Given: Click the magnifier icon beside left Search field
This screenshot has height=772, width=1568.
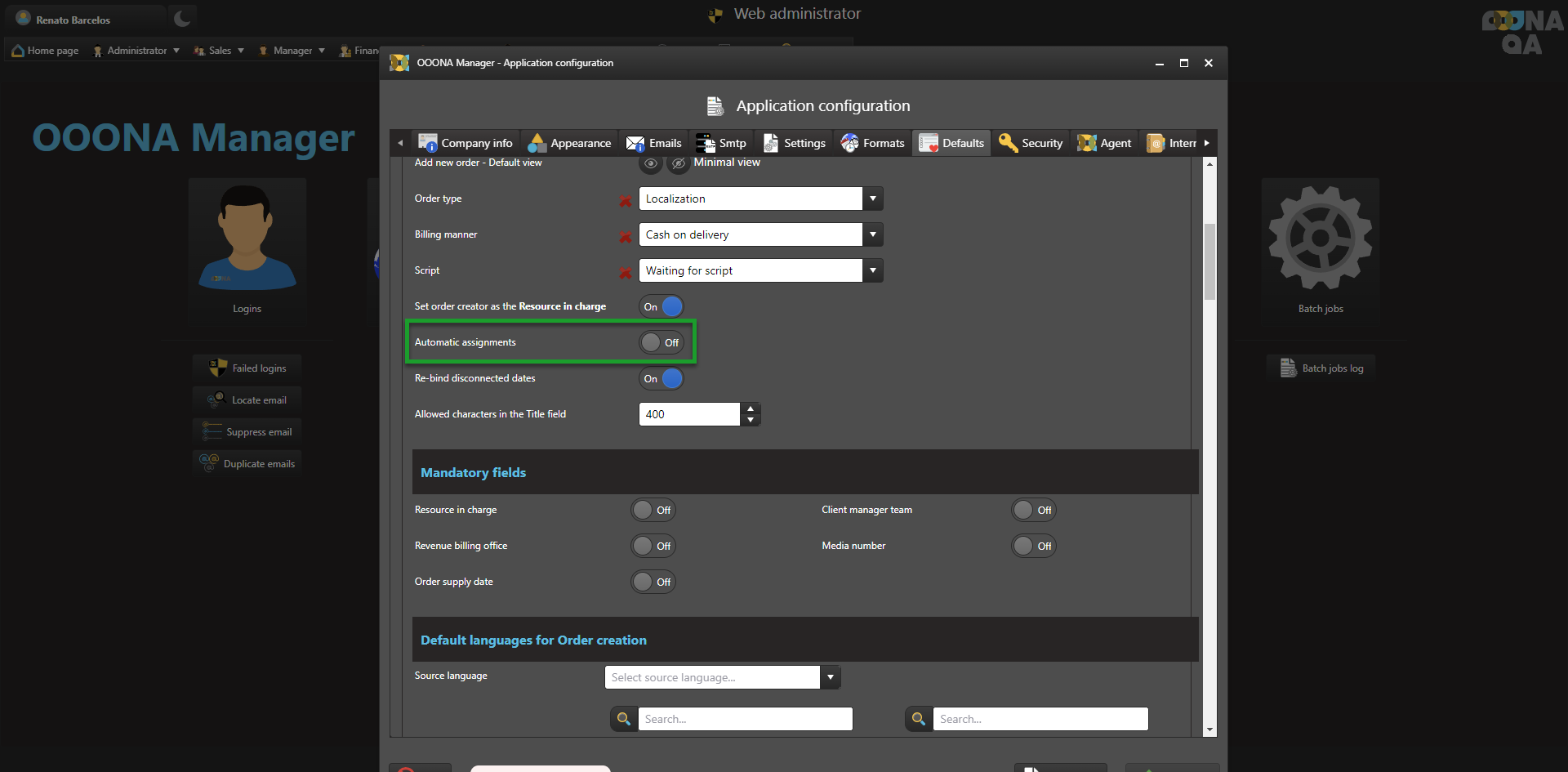Looking at the screenshot, I should 624,719.
